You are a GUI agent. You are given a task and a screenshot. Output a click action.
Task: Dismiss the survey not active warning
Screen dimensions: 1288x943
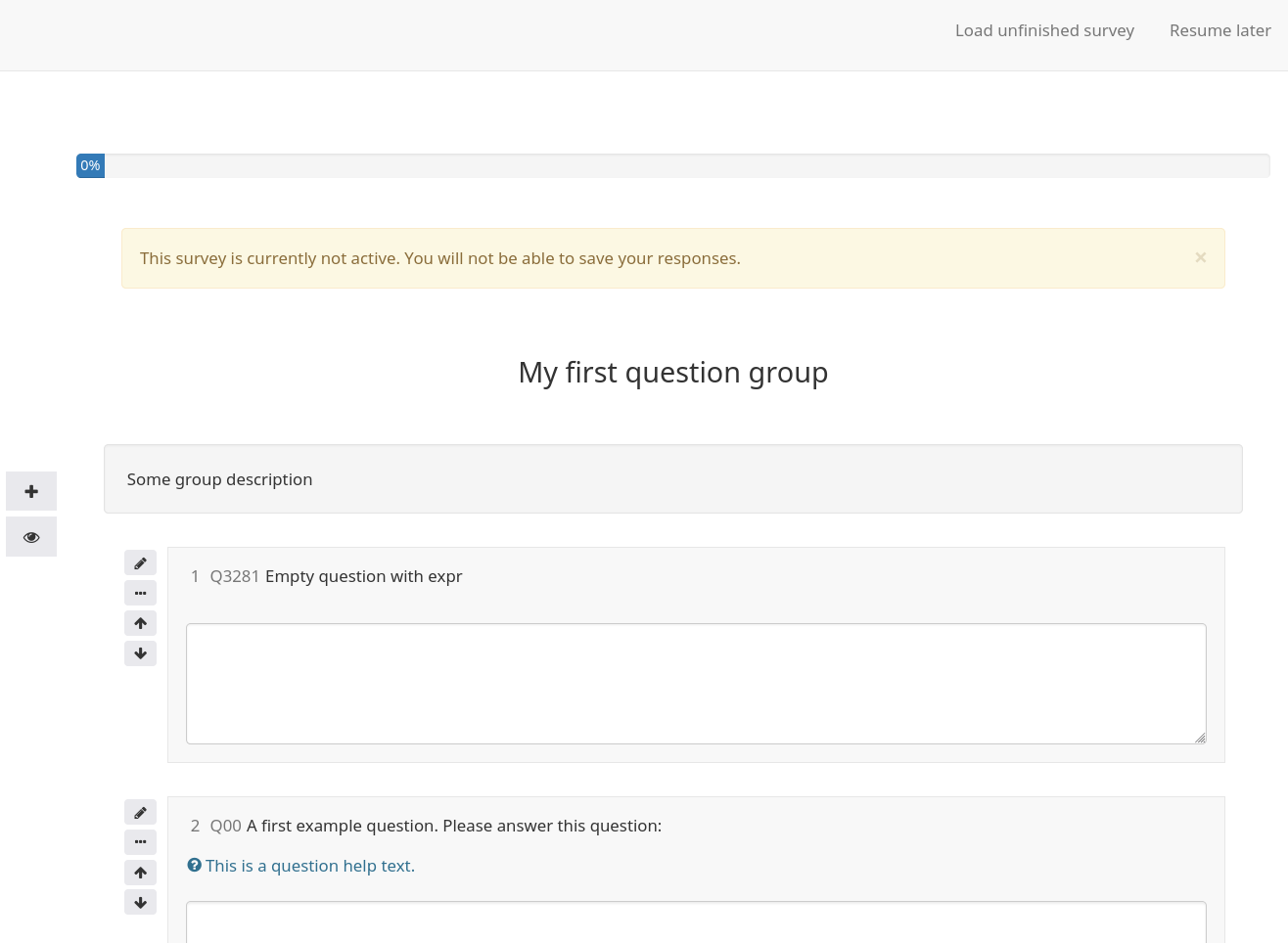[1200, 257]
